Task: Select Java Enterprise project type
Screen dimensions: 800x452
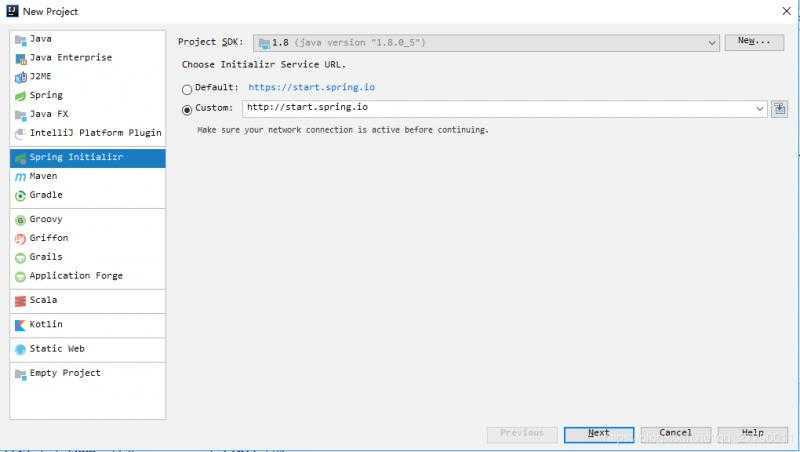Action: pos(88,58)
